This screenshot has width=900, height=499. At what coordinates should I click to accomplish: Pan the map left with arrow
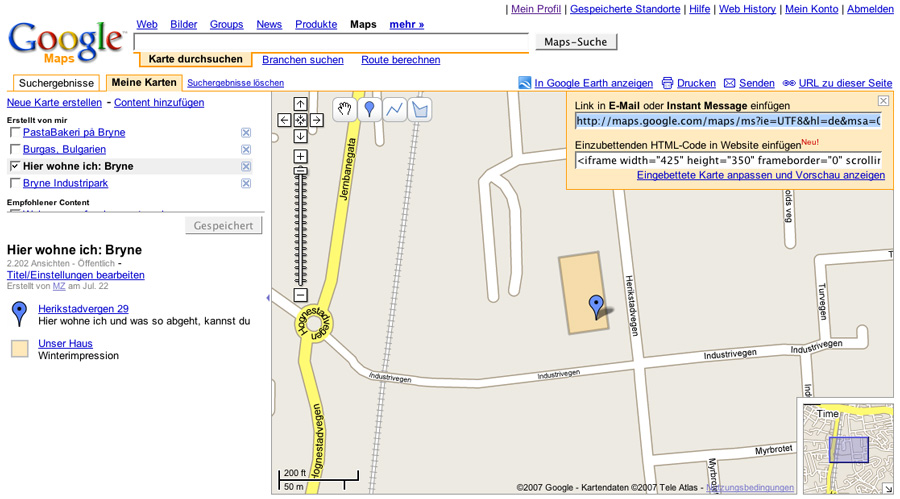click(284, 120)
